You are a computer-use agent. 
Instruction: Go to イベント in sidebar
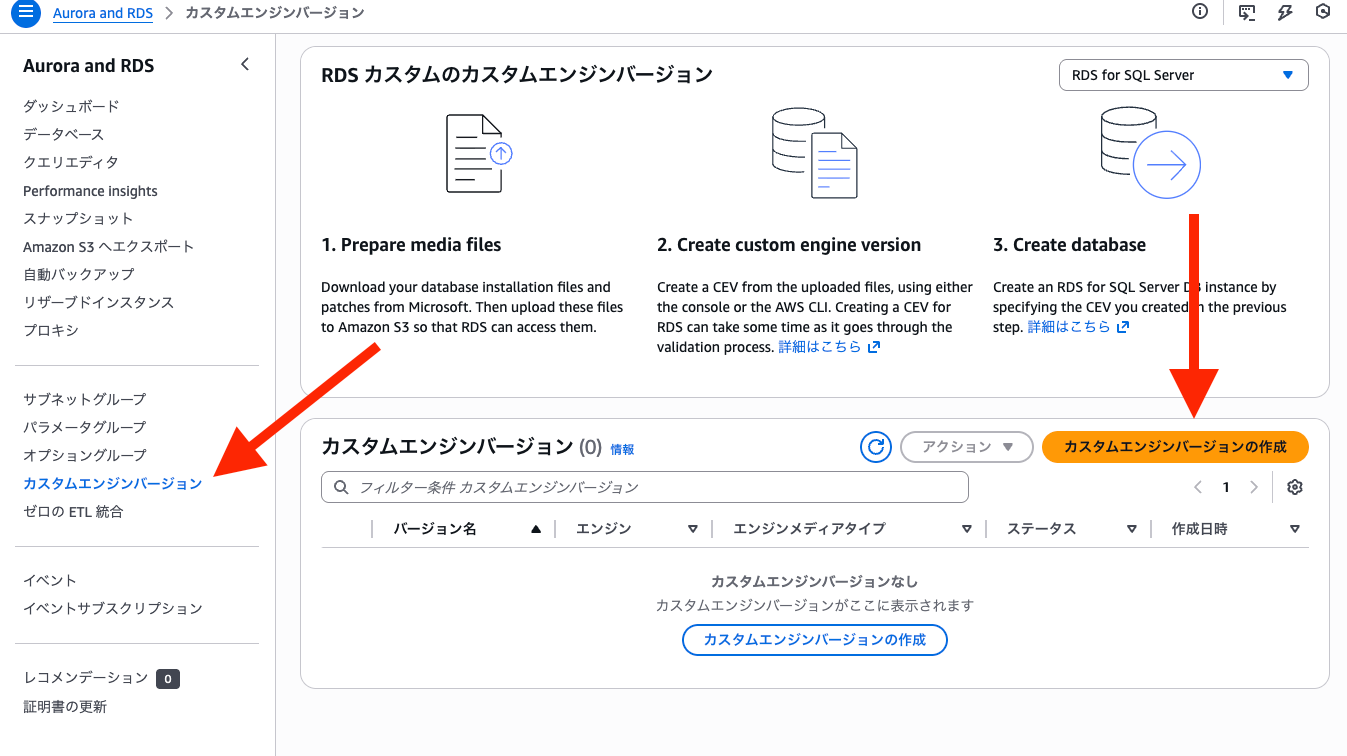(50, 580)
